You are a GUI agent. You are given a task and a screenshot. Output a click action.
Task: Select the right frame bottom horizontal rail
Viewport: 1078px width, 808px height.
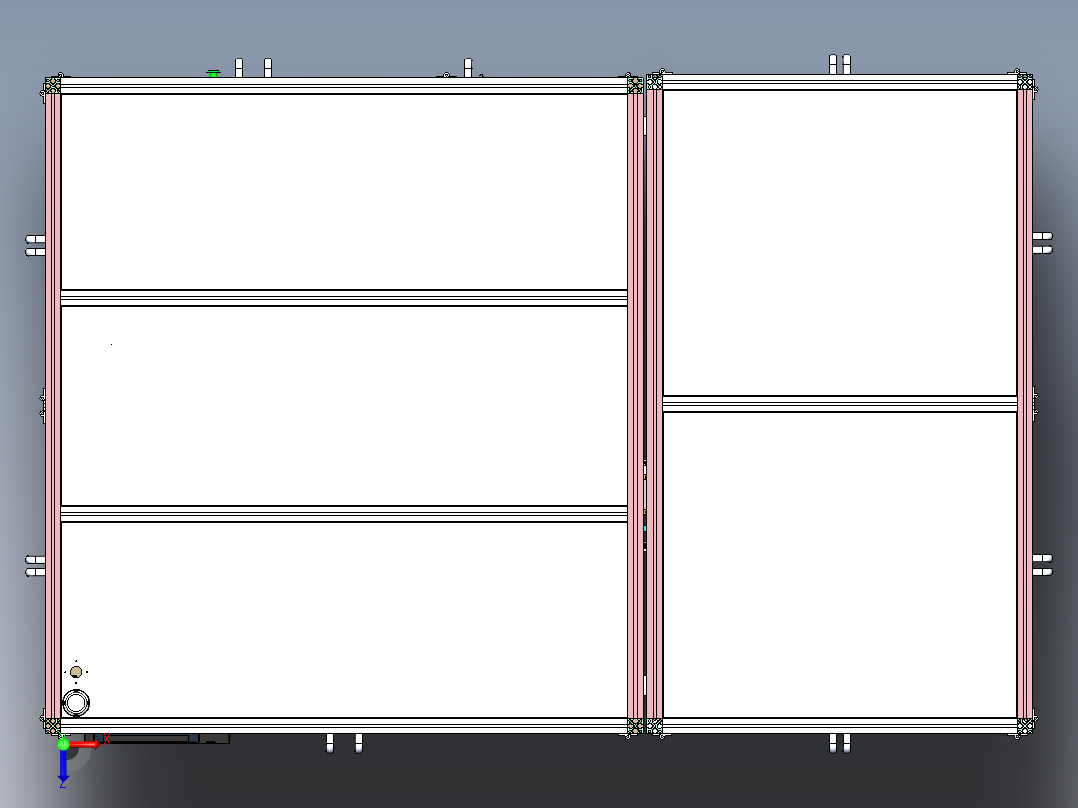click(x=839, y=725)
